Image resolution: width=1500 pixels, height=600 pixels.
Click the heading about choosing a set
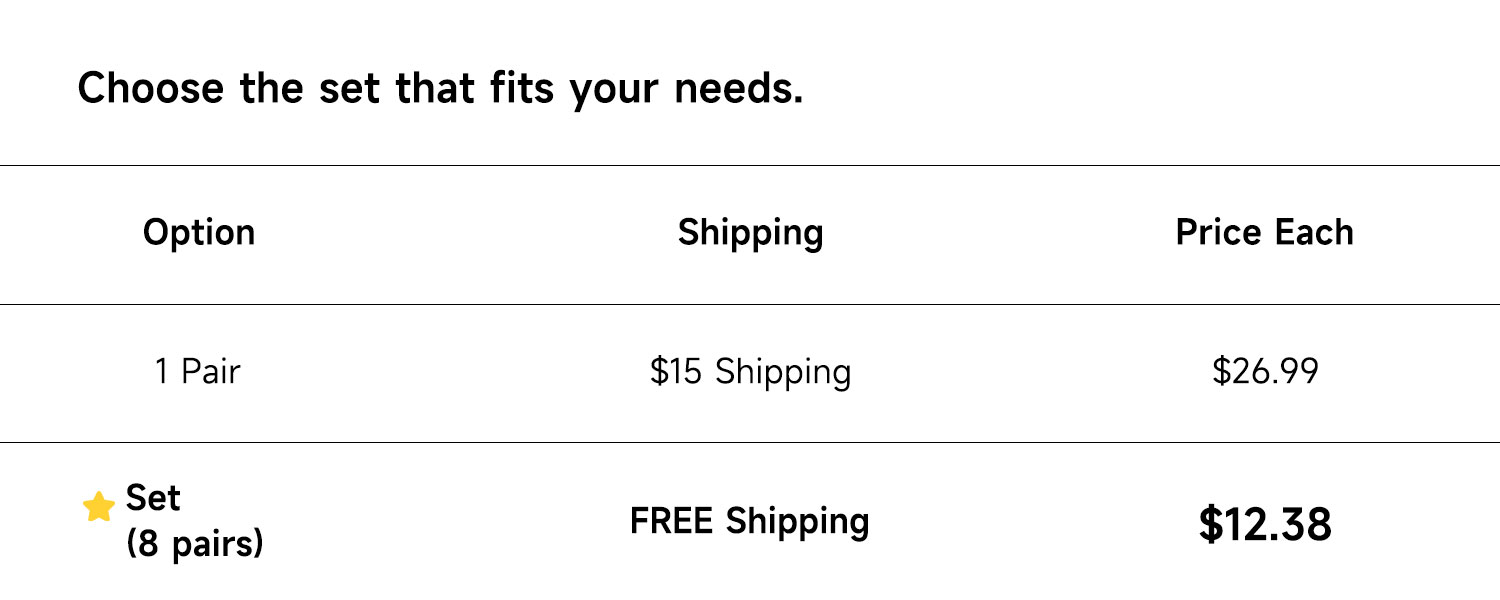440,88
